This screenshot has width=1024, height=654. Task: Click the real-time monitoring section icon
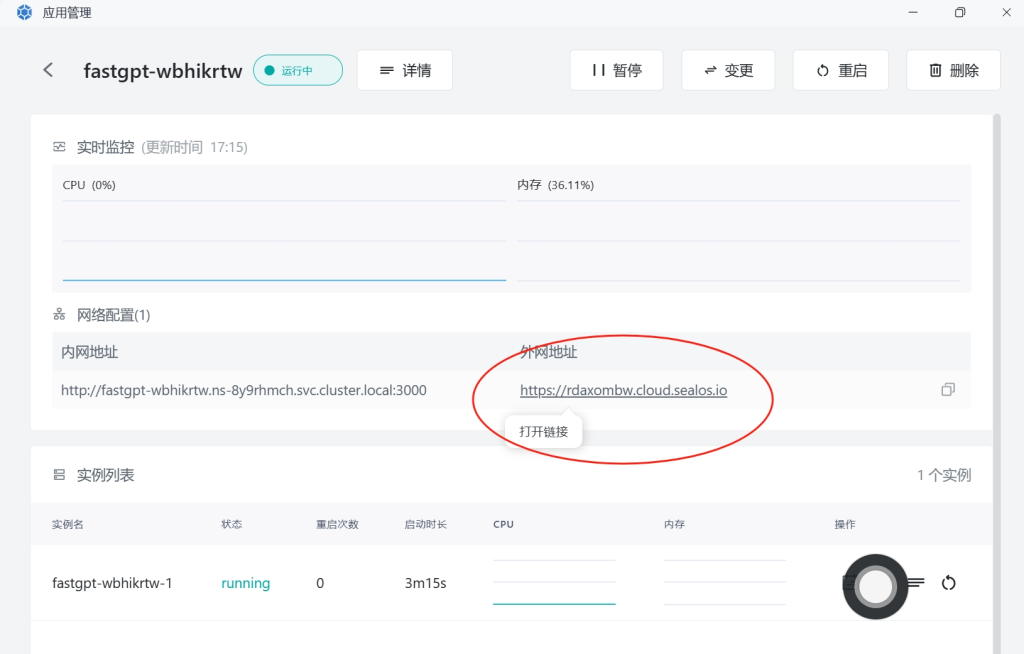[x=60, y=147]
